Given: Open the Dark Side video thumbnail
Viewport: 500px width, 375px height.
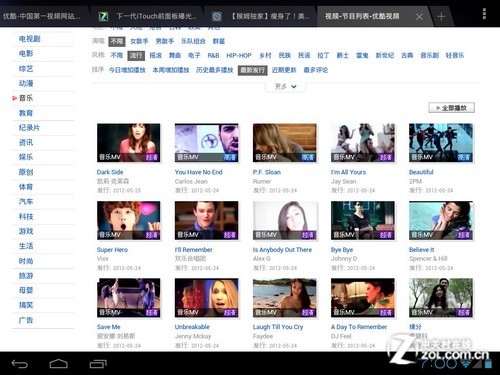Looking at the screenshot, I should (x=129, y=143).
